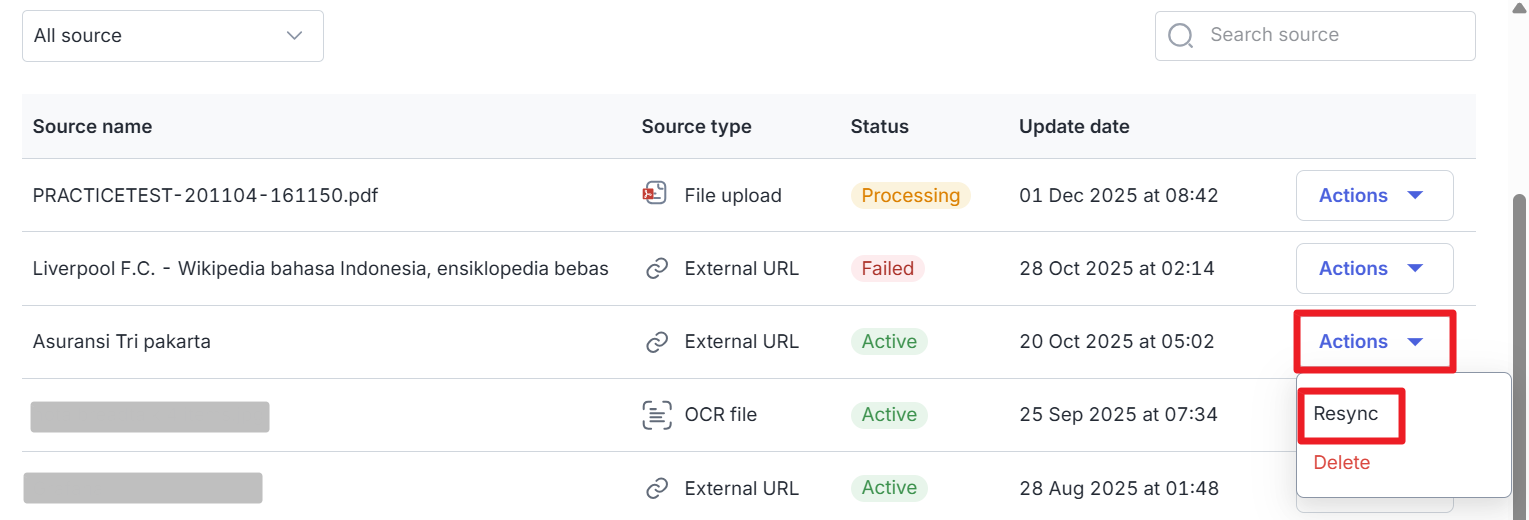Click the Liverpool F.C. row link icon
The image size is (1529, 520).
tap(657, 269)
